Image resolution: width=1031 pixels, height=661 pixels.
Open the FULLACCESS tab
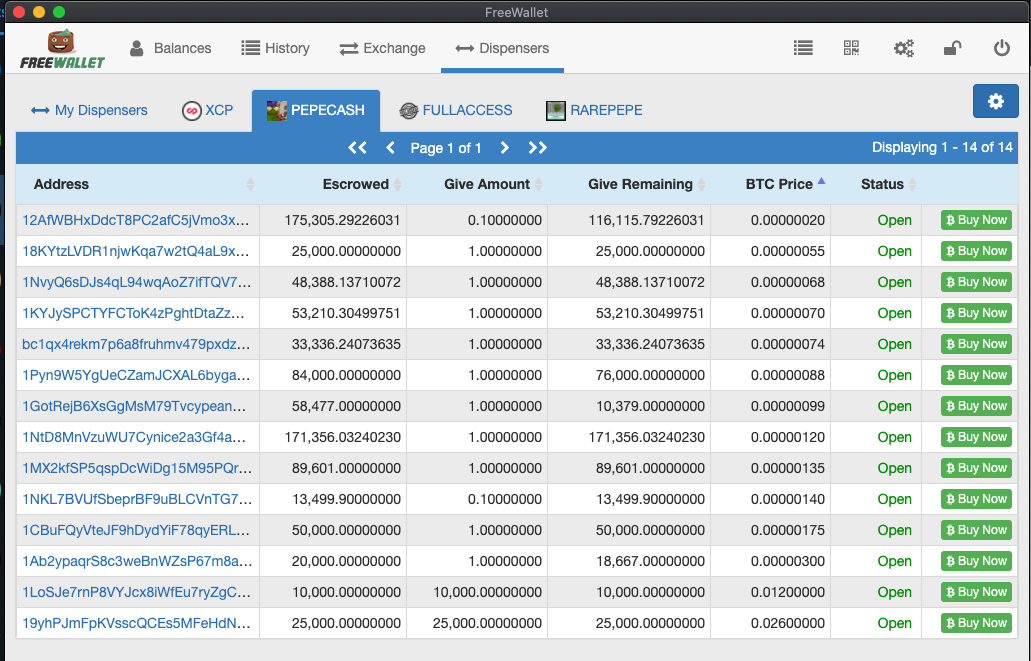click(456, 110)
